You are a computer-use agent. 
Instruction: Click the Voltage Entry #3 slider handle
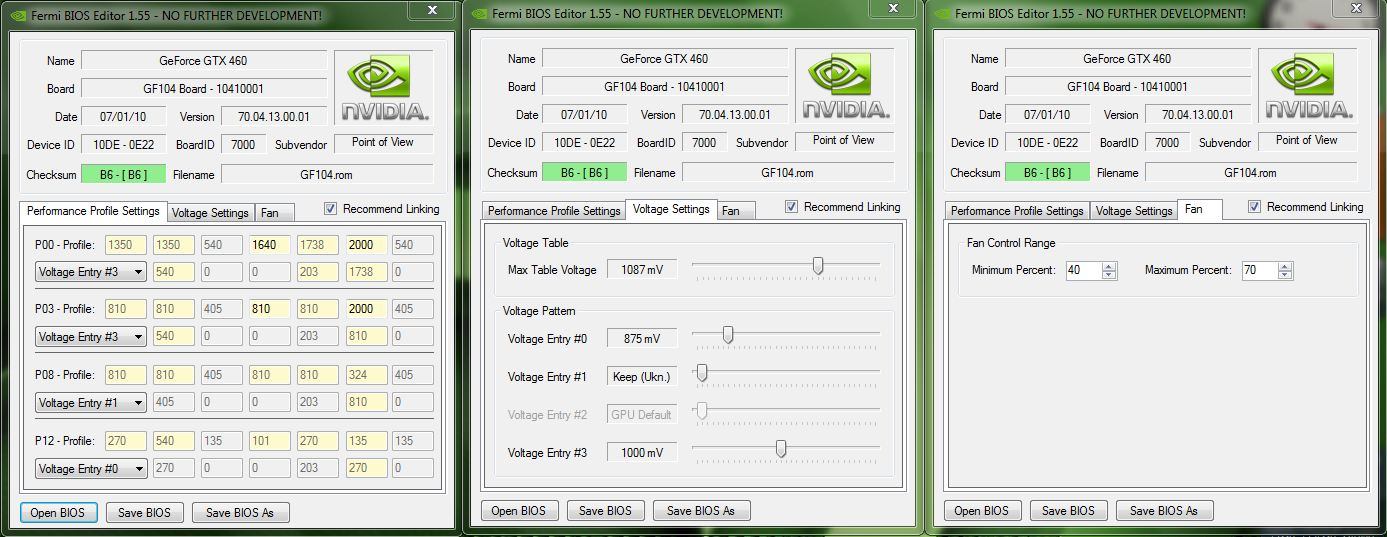tap(781, 449)
